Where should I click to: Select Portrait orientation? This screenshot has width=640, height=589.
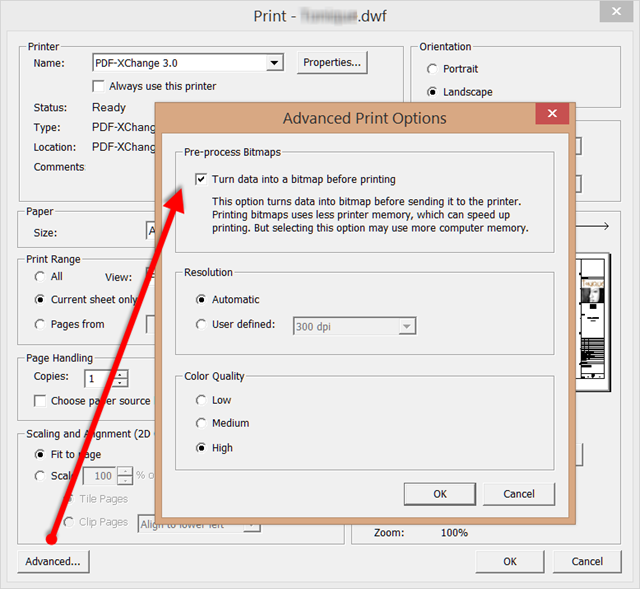[x=432, y=69]
